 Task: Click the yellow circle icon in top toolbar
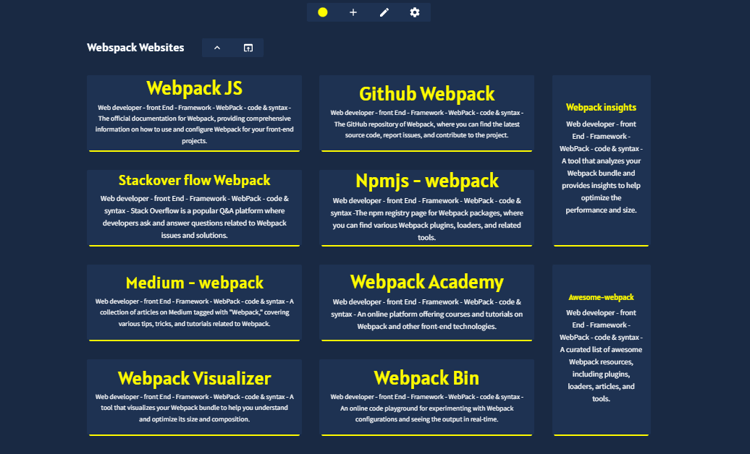323,12
